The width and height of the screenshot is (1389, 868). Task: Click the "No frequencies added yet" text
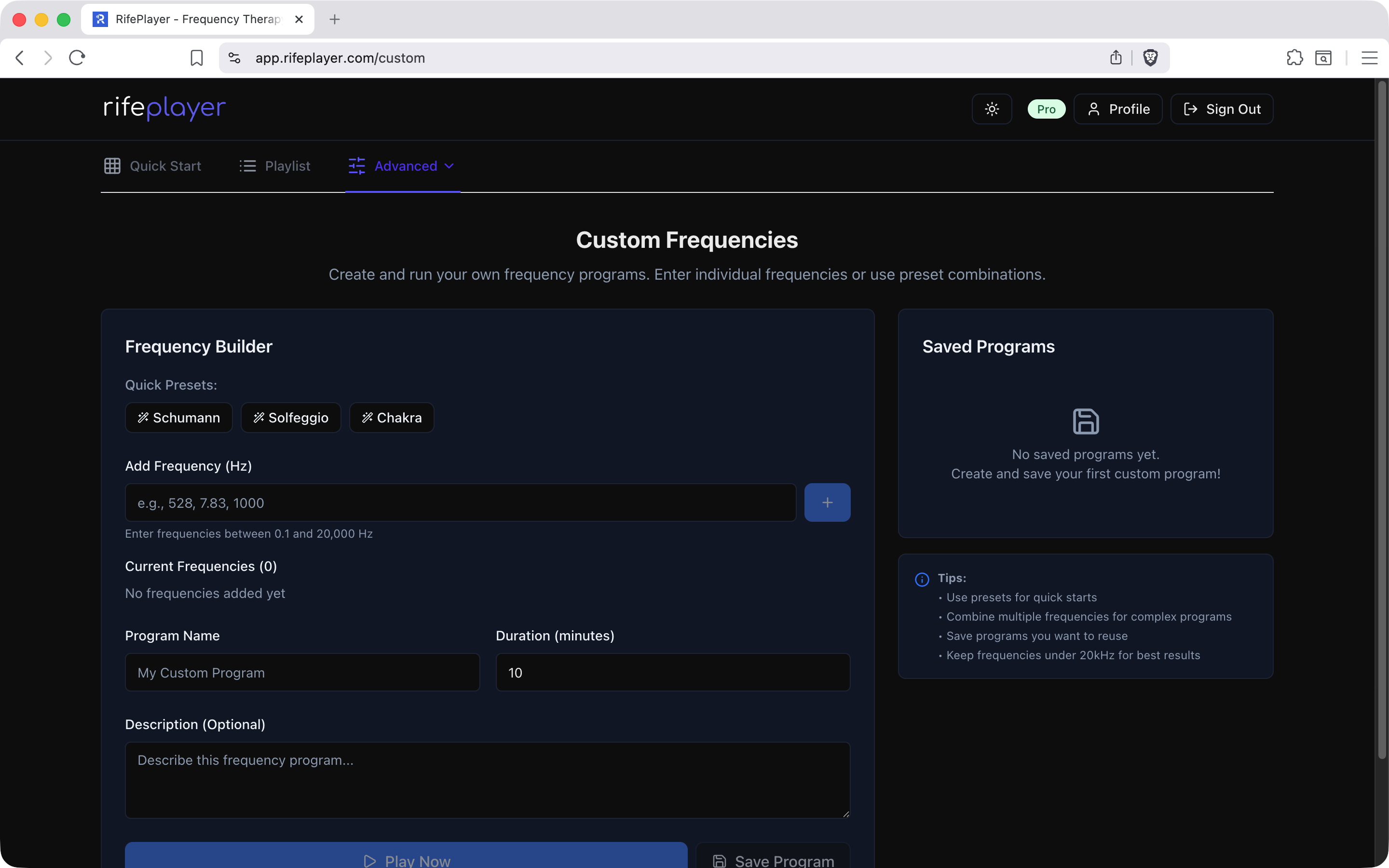click(205, 593)
